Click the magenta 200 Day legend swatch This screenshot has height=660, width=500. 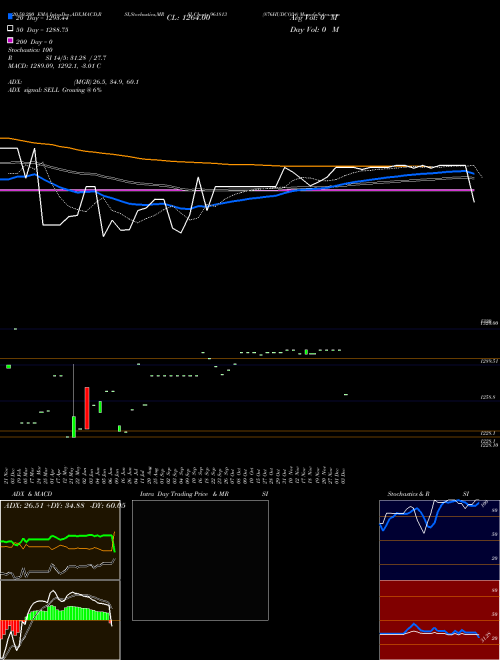pos(10,40)
